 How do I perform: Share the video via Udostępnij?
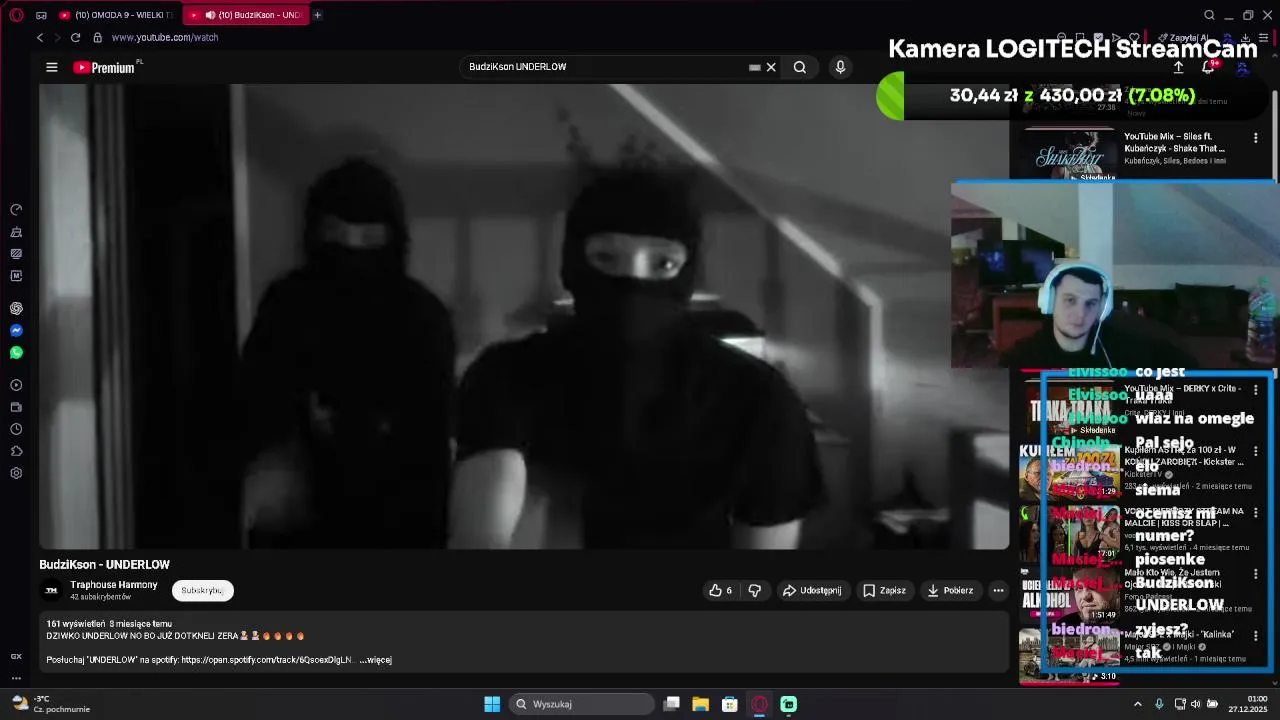812,590
